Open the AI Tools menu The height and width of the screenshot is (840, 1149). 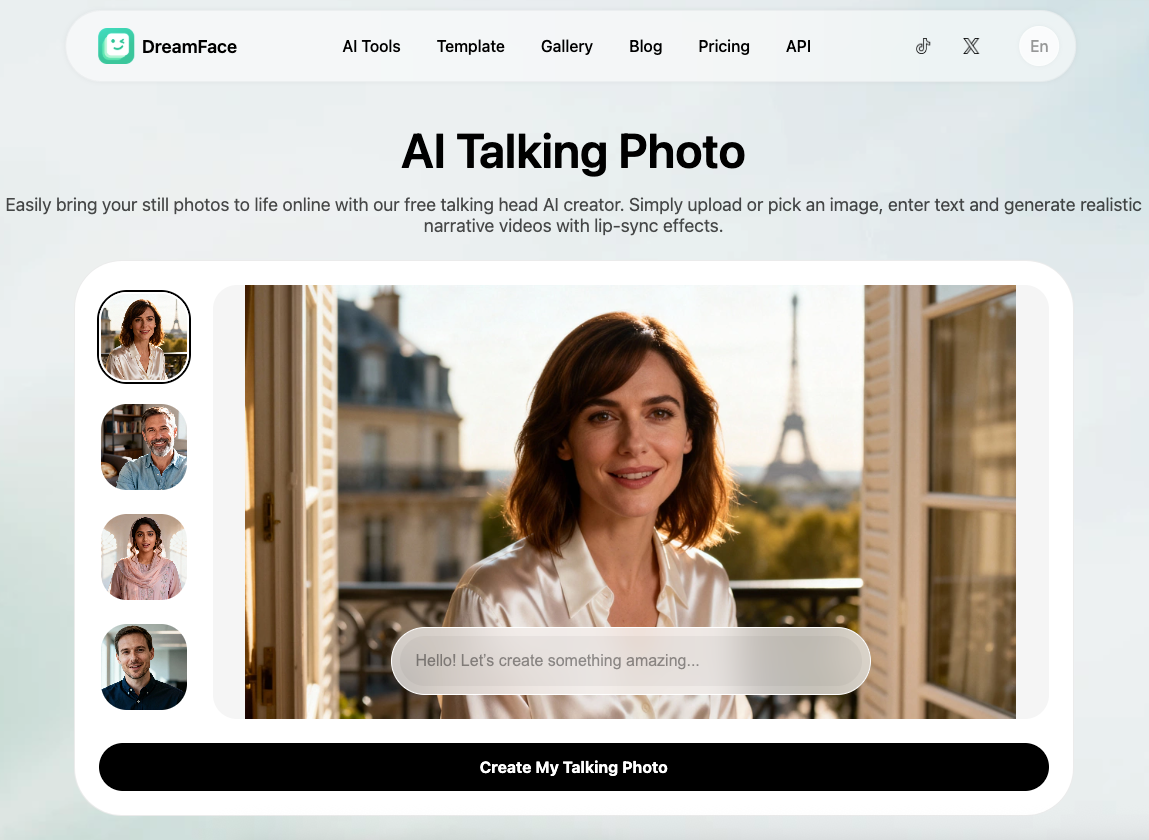click(372, 46)
